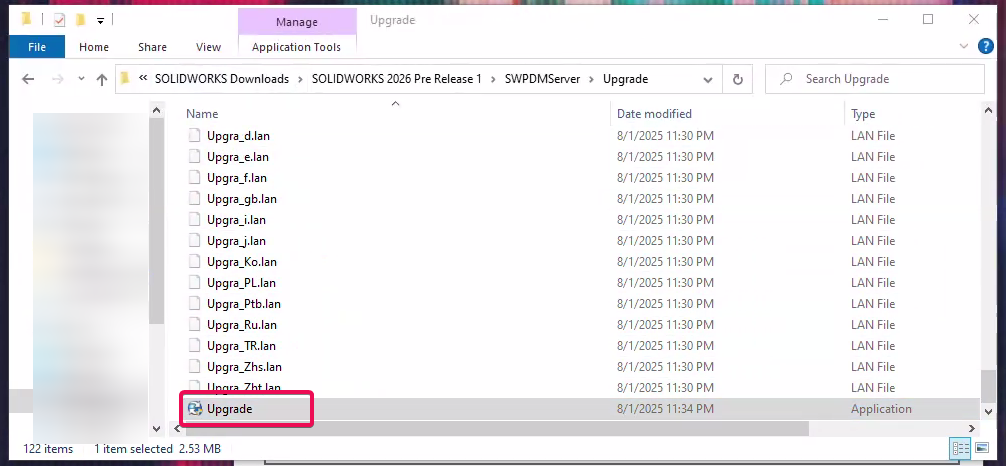This screenshot has height=466, width=1006.
Task: Click the New folder quick access icon
Action: coord(80,20)
